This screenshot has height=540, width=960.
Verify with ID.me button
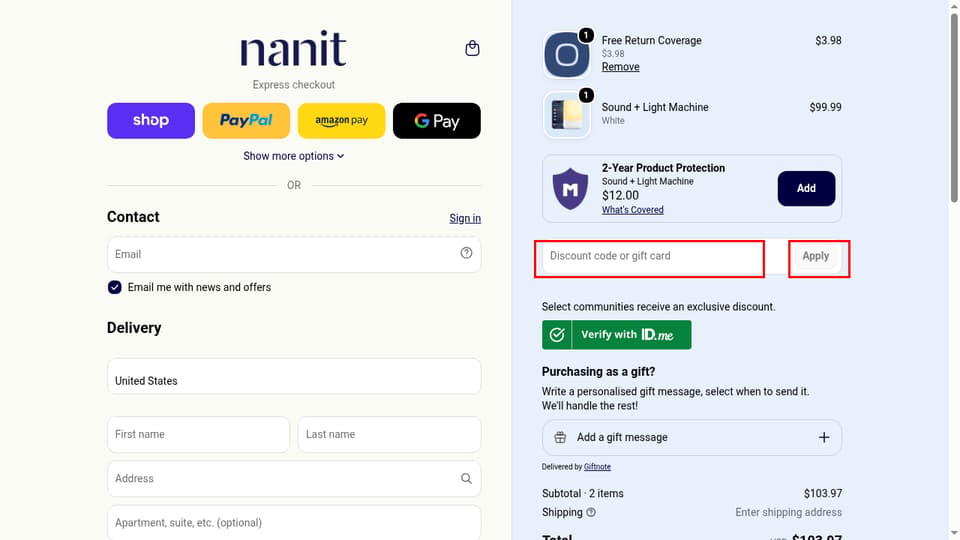click(617, 335)
